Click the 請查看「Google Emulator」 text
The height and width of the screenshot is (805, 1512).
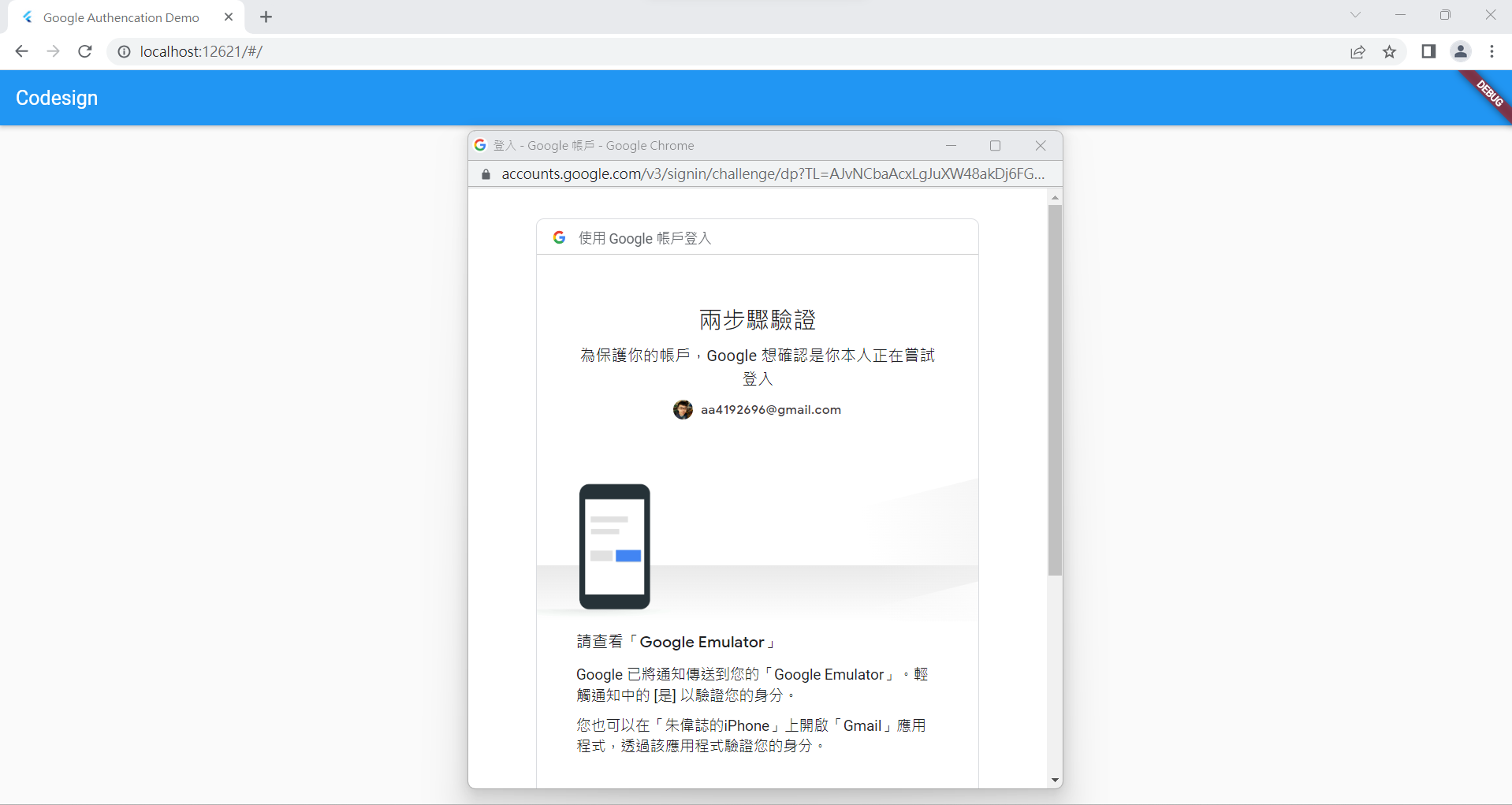pos(676,642)
